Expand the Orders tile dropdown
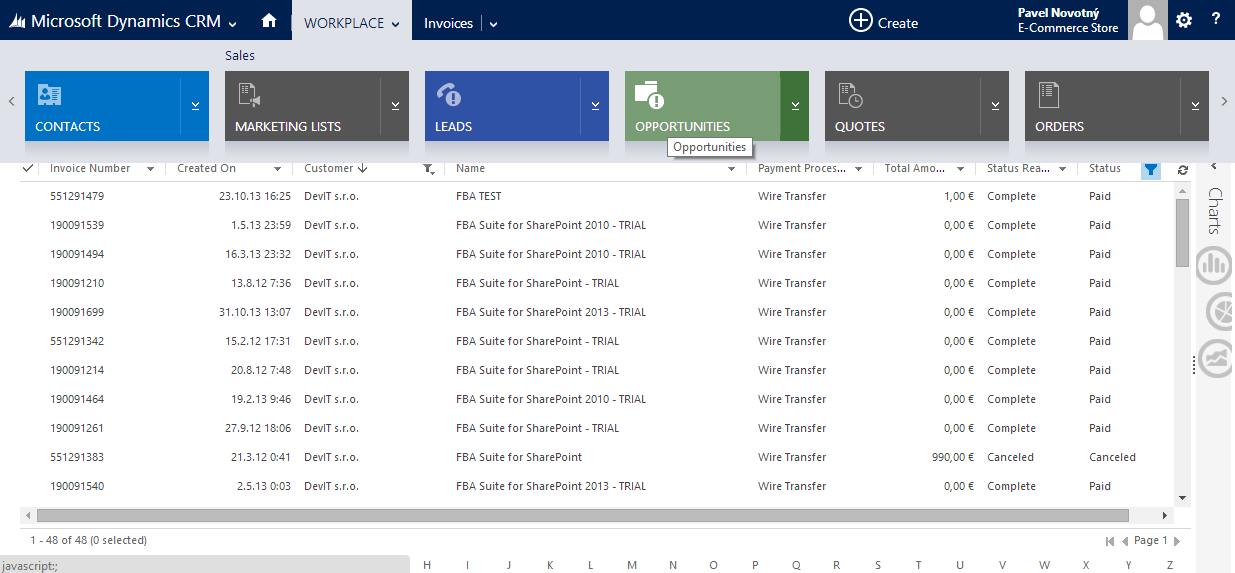This screenshot has height=573, width=1235. pyautogui.click(x=1195, y=105)
